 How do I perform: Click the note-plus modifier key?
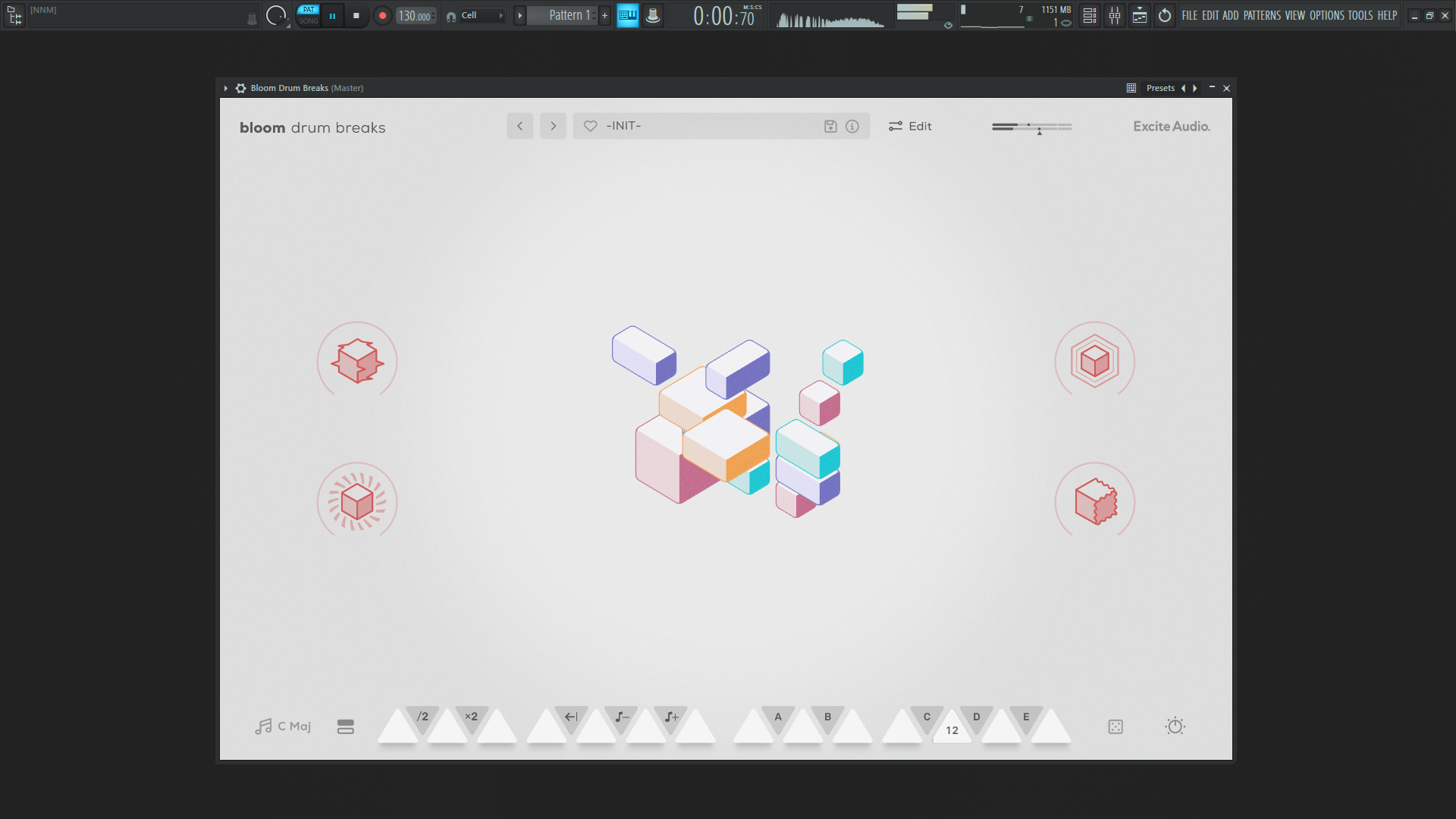671,717
